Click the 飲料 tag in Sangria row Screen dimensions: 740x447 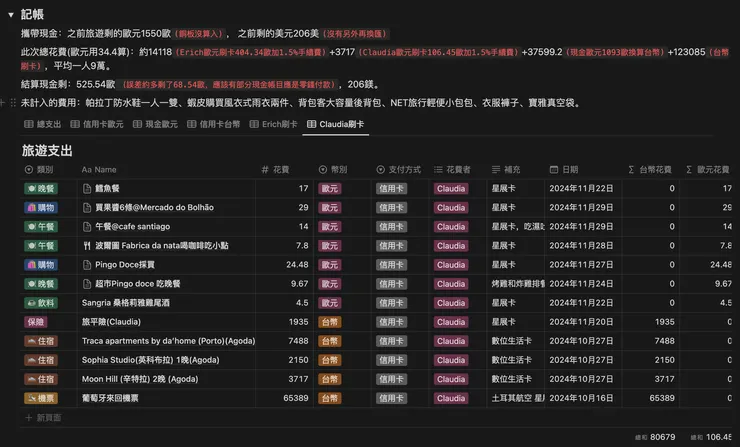coord(41,303)
